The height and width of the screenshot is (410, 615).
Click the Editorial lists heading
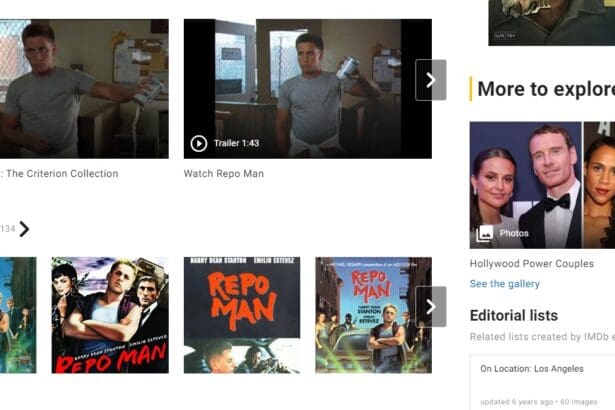pos(514,315)
